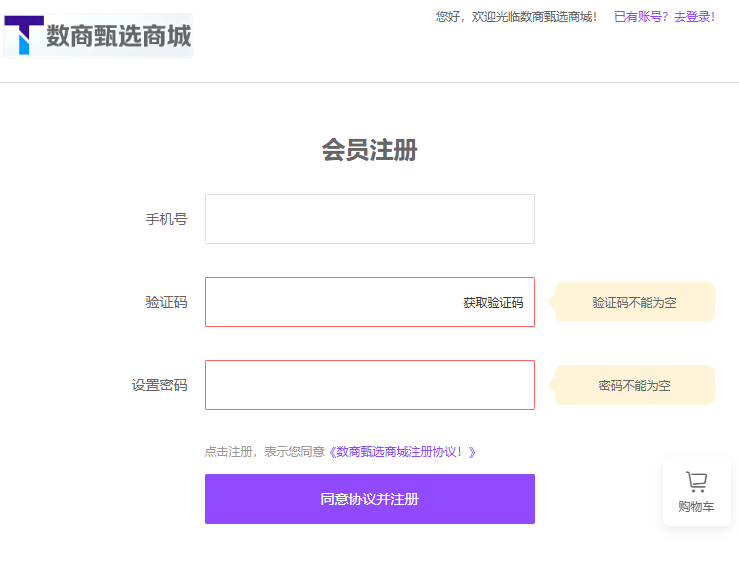
Task: Click the 手机号 label
Action: (x=166, y=219)
